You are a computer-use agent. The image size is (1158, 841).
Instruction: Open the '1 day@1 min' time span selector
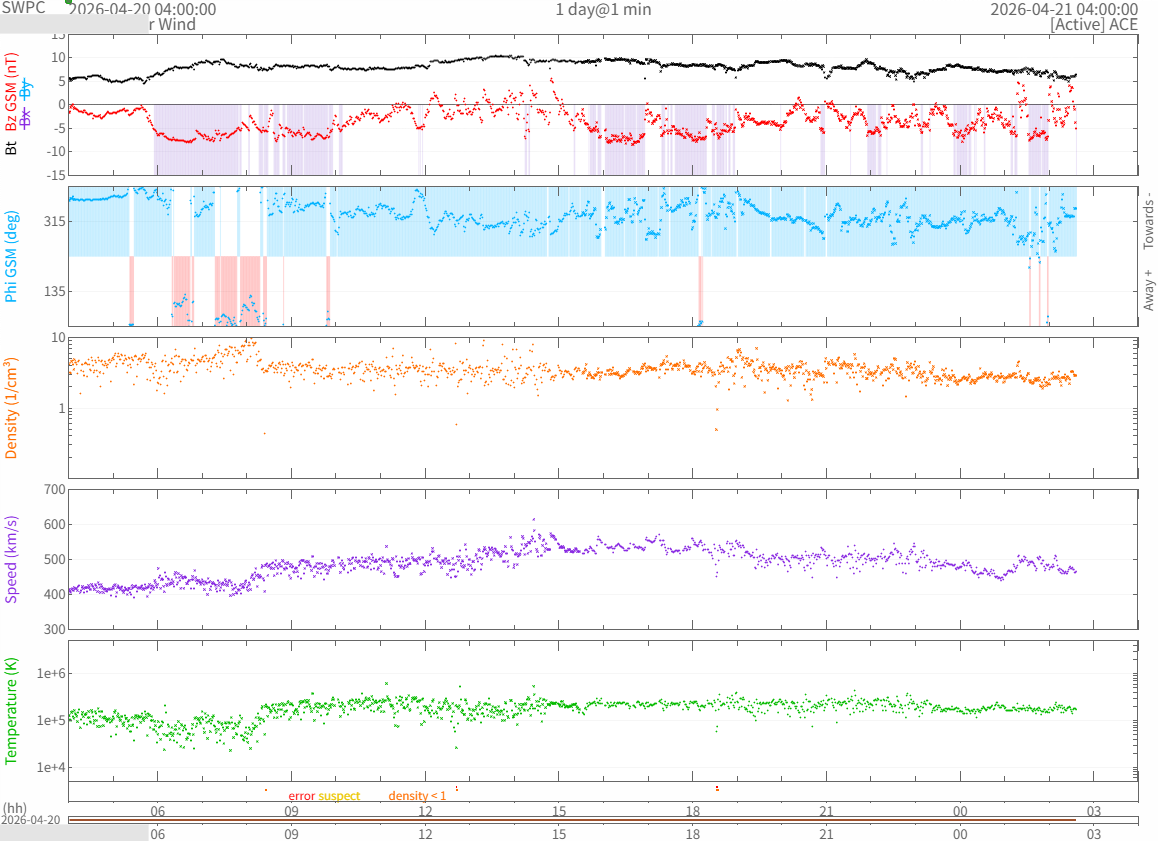click(603, 9)
